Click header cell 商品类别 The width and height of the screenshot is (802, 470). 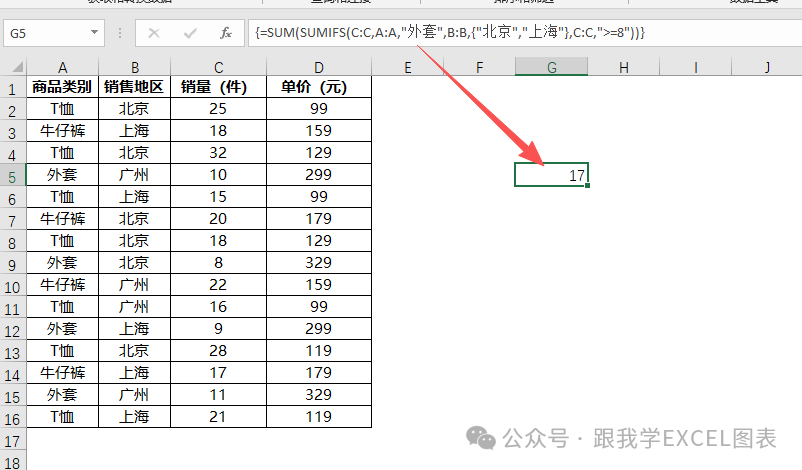[x=62, y=87]
